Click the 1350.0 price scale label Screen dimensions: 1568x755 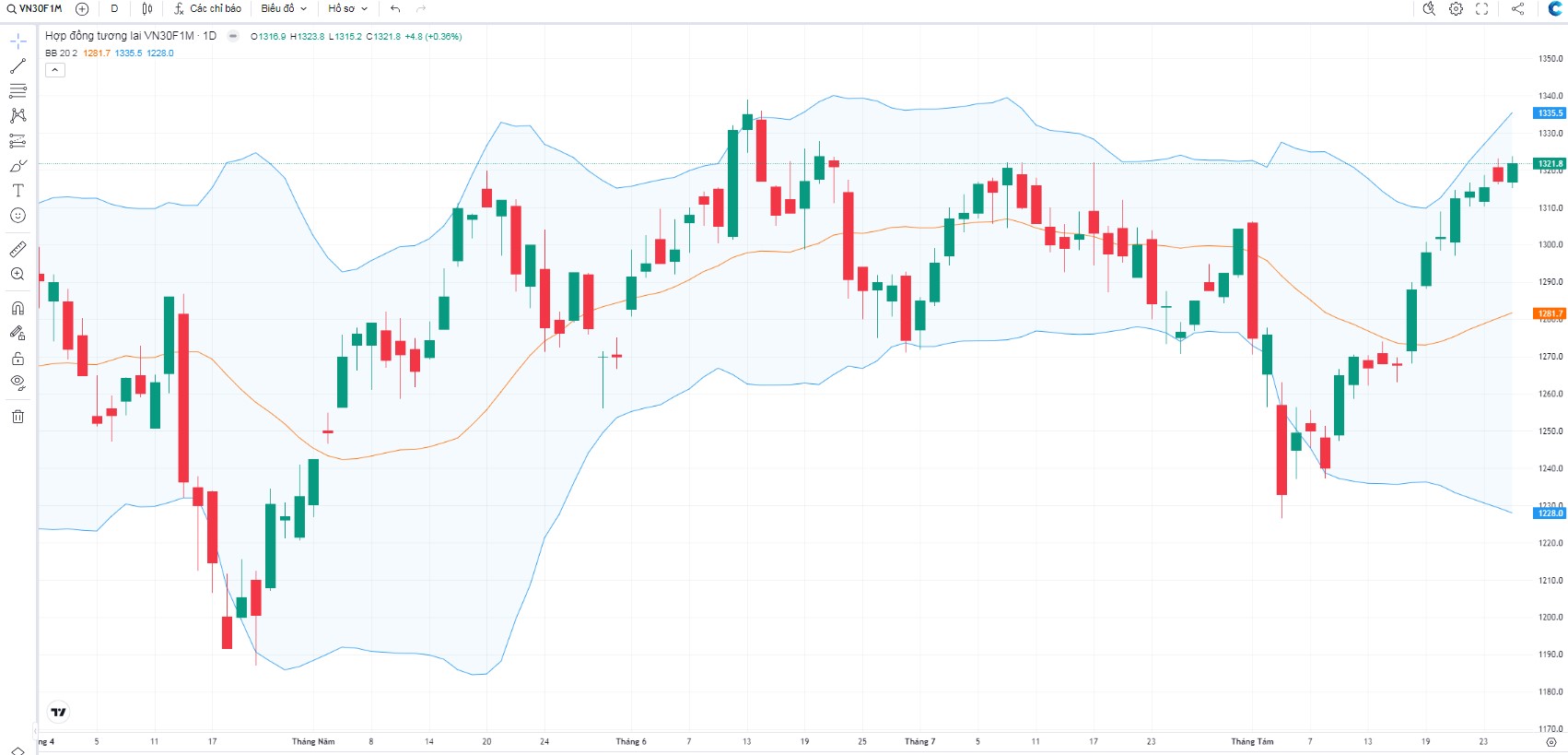click(x=1550, y=59)
